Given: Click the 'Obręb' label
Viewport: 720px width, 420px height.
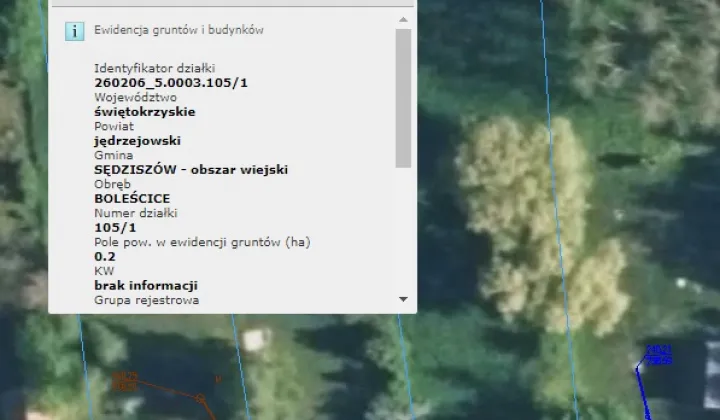Looking at the screenshot, I should click(112, 185).
